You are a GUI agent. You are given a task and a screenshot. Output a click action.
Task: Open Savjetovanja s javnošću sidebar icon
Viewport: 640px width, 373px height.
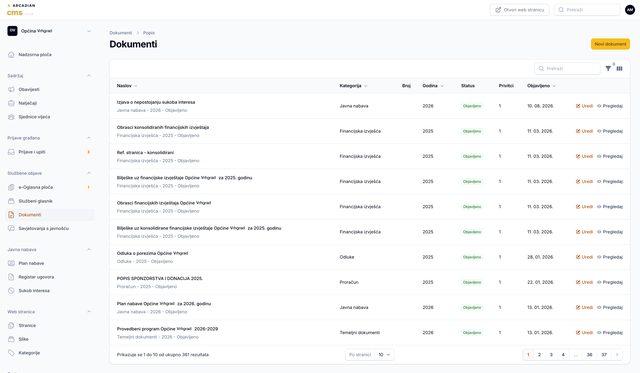[11, 229]
